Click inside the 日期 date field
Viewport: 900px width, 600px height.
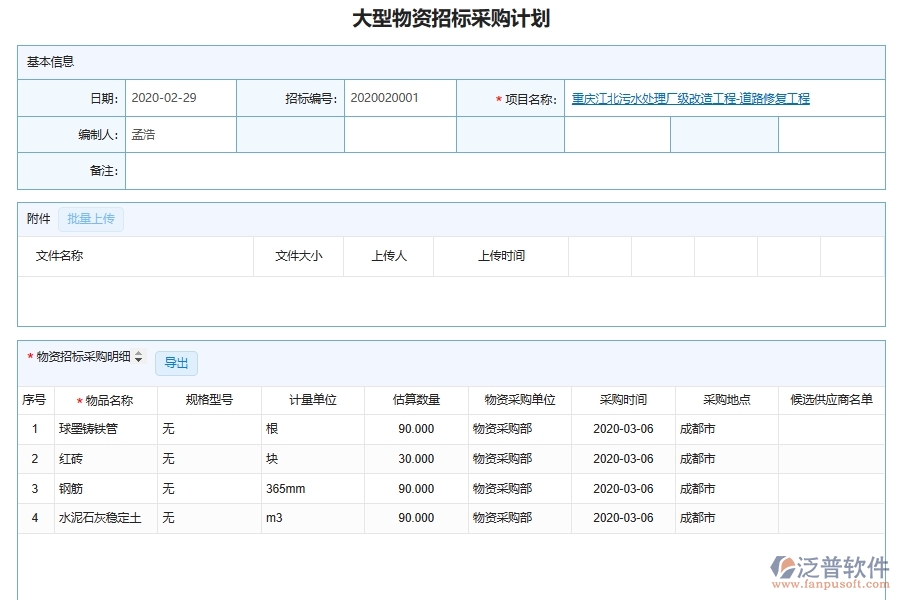[180, 98]
